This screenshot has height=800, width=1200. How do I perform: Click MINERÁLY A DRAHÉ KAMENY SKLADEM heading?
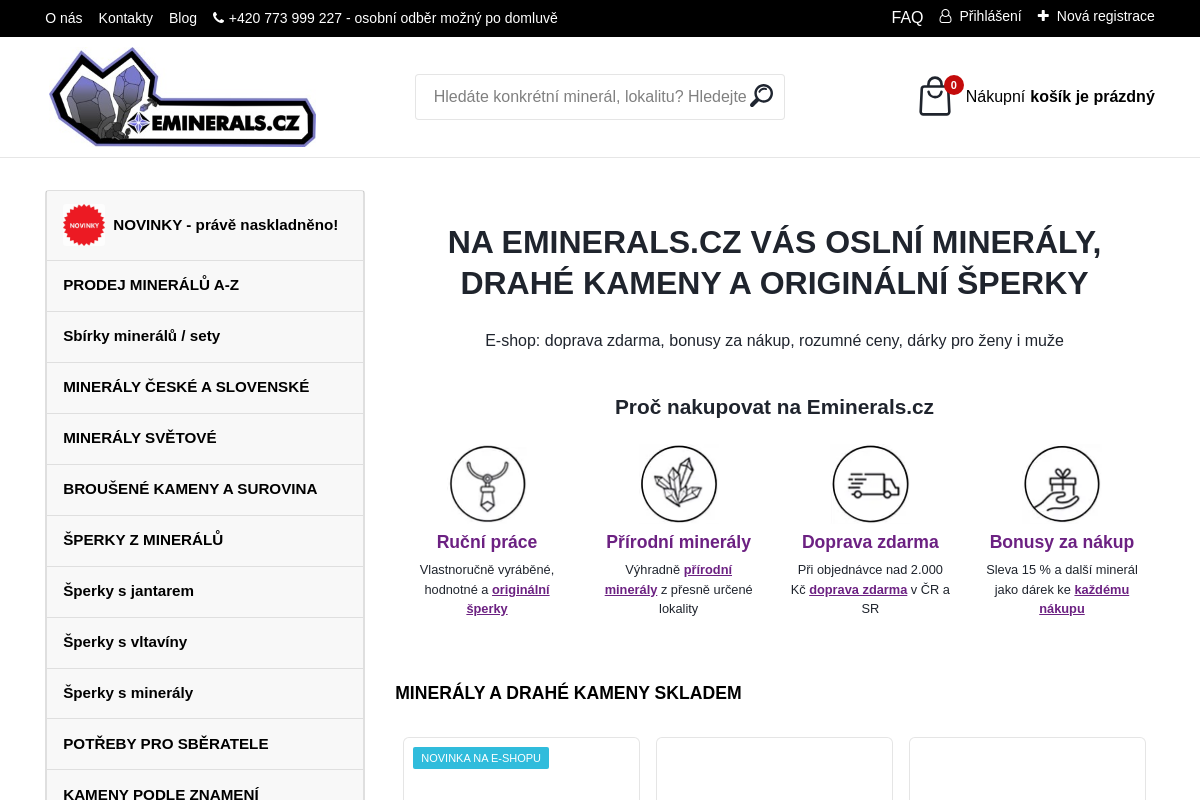(568, 693)
